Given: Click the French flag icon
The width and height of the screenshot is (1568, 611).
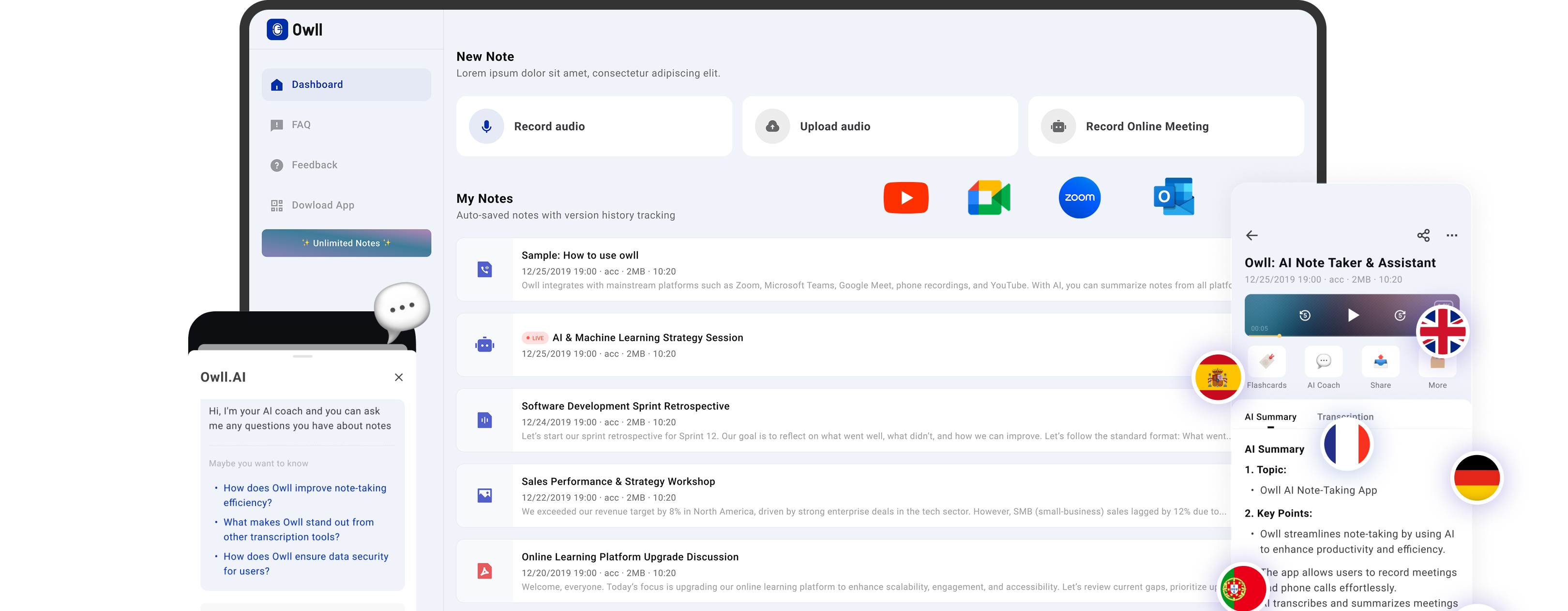Looking at the screenshot, I should (1347, 445).
